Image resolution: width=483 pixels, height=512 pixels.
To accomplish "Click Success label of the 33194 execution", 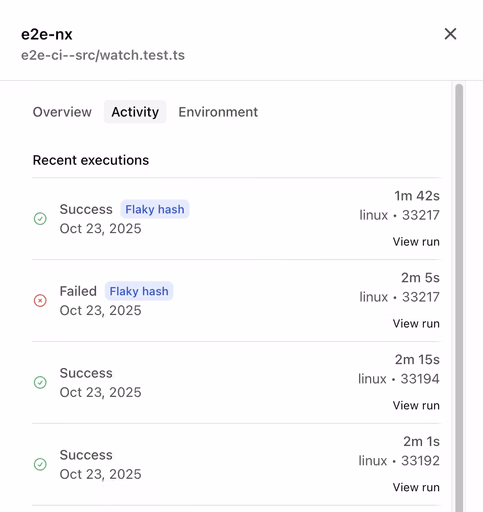I will point(86,373).
